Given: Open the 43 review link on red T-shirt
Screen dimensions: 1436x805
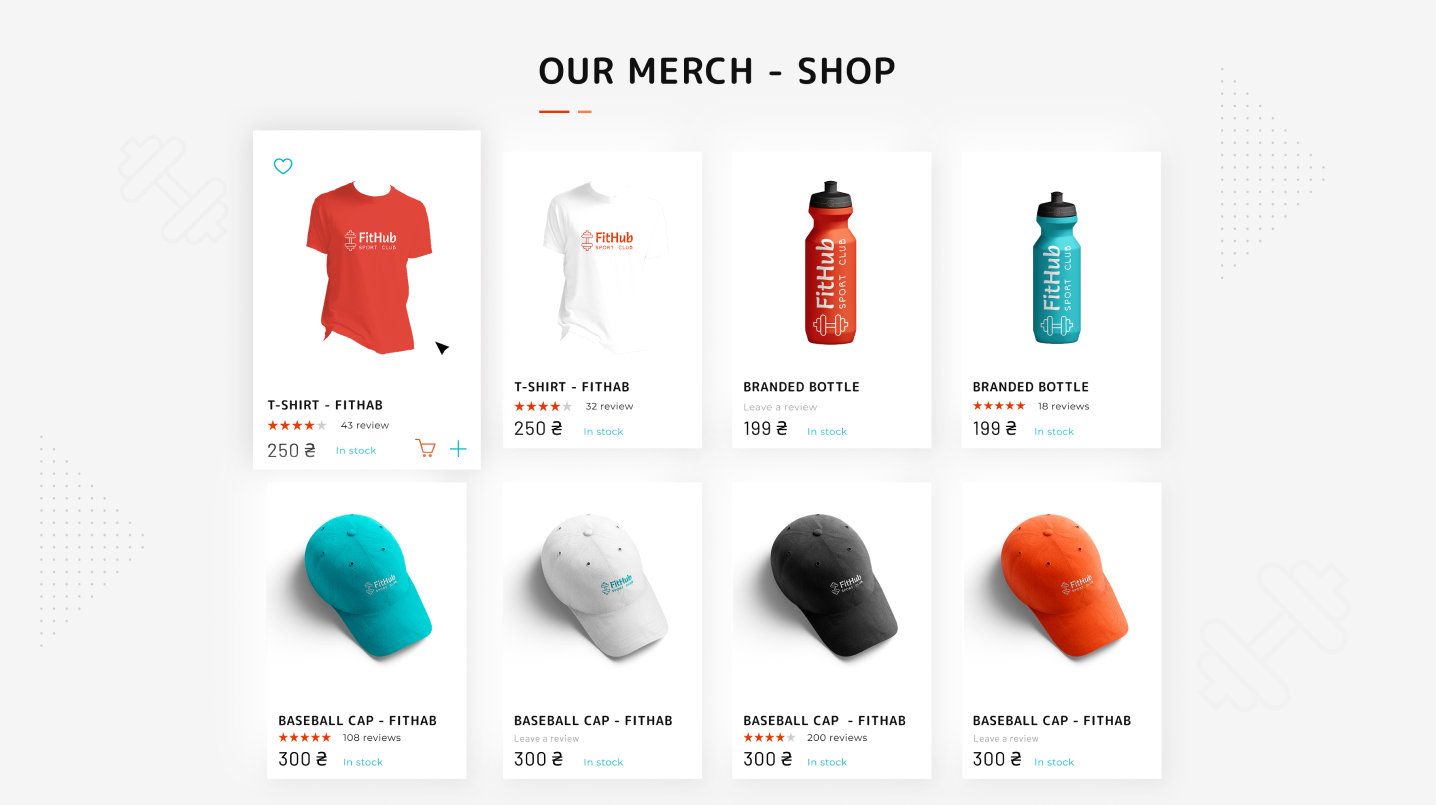Looking at the screenshot, I should pos(365,425).
